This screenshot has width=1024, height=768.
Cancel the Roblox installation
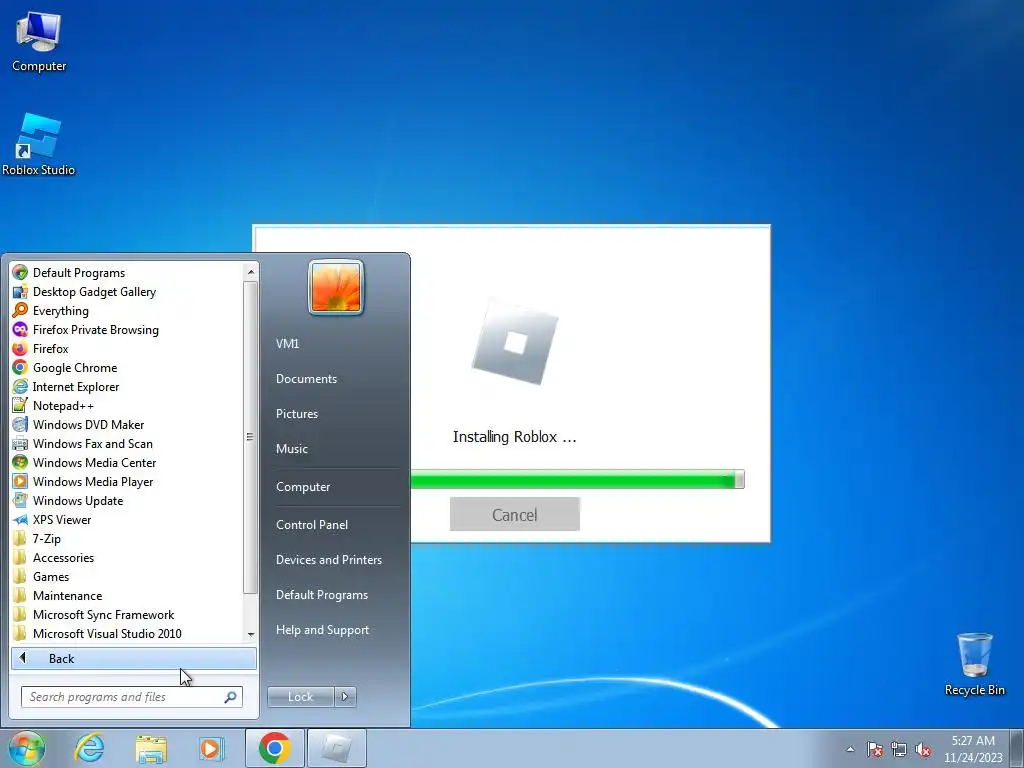click(x=515, y=515)
